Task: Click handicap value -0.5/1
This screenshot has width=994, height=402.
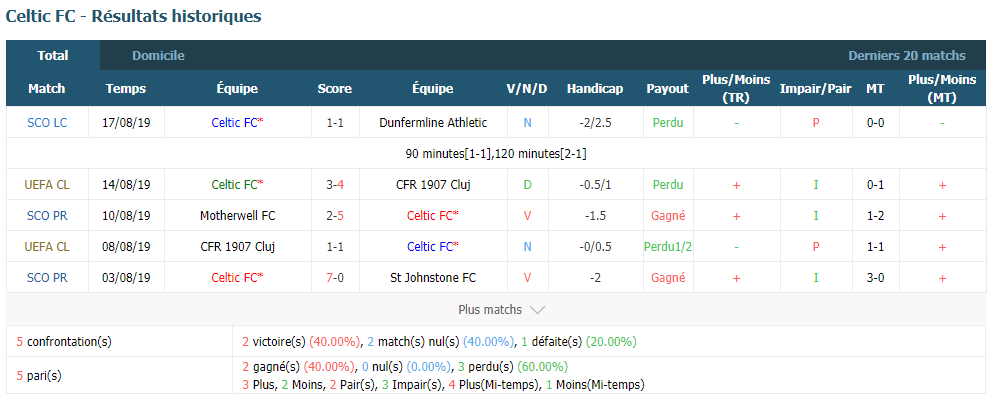Action: coord(595,185)
